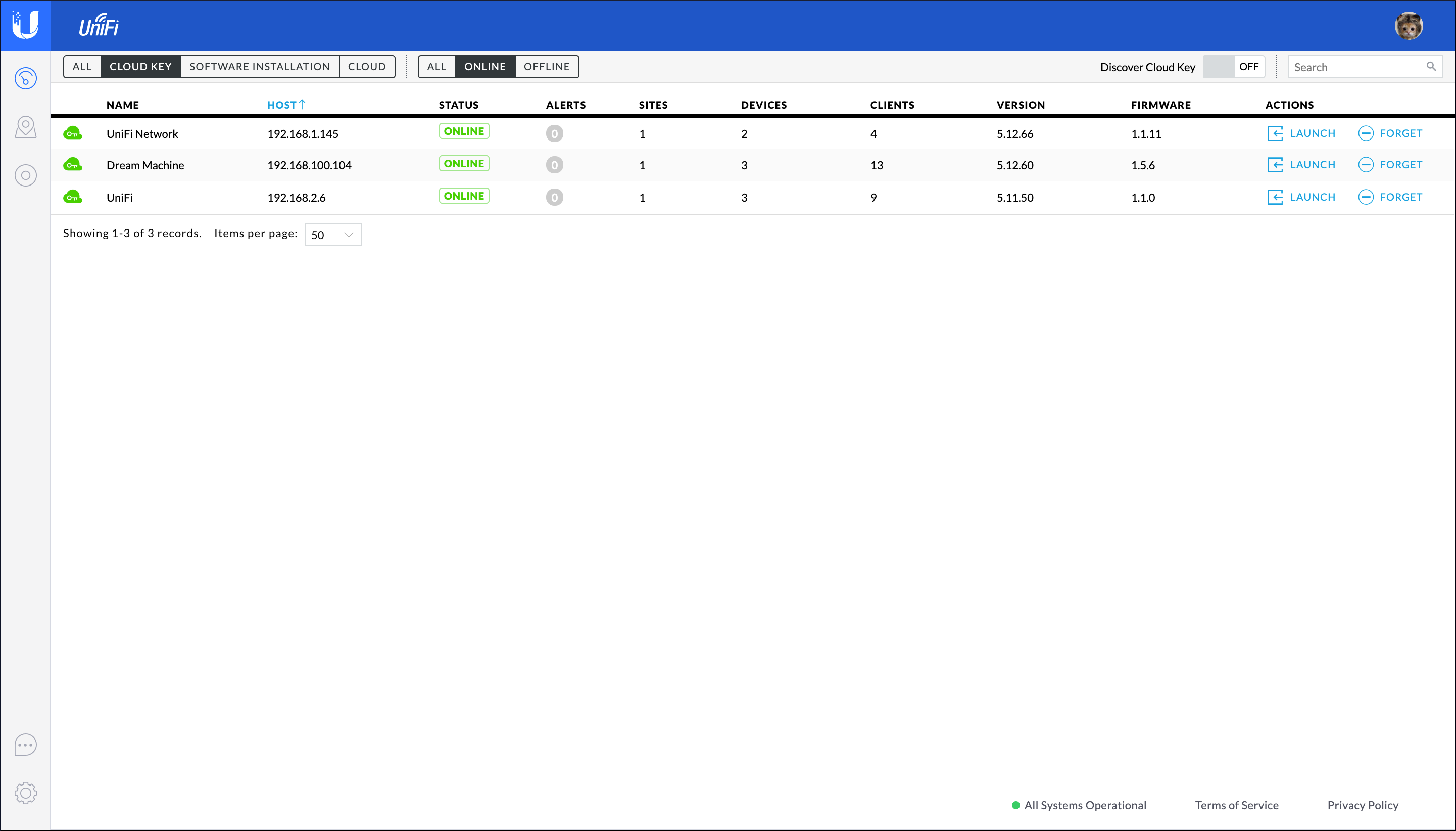Sort by the STATUS column header
The image size is (1456, 831).
coord(459,105)
